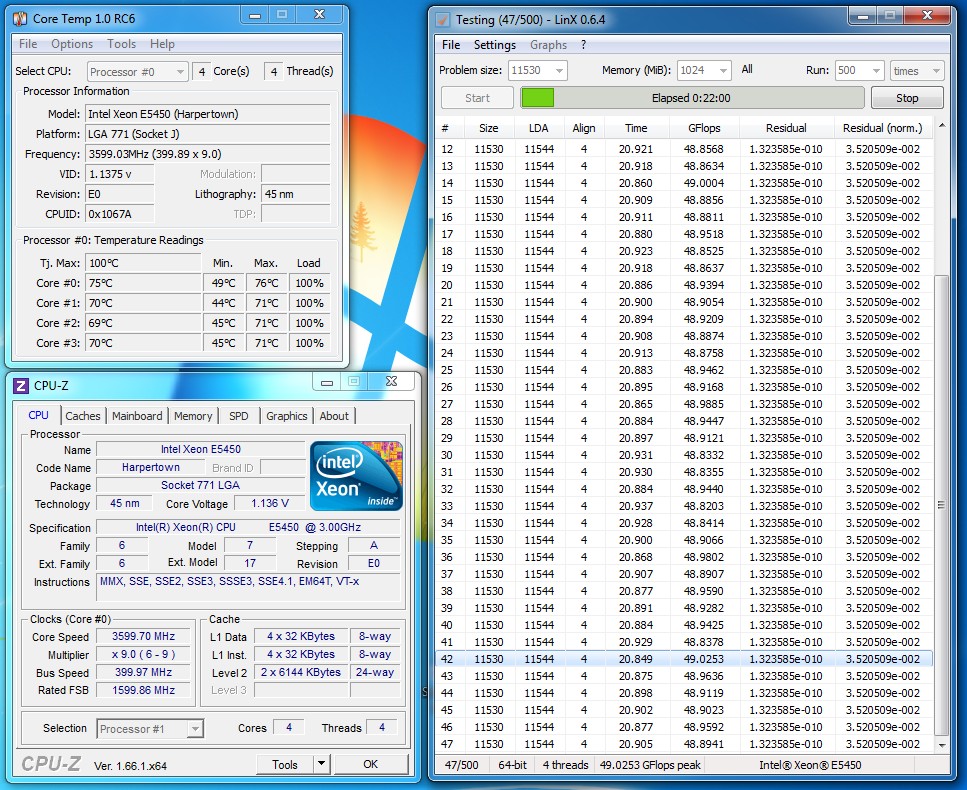Close the CPU-Z window
This screenshot has height=790, width=967.
point(391,382)
